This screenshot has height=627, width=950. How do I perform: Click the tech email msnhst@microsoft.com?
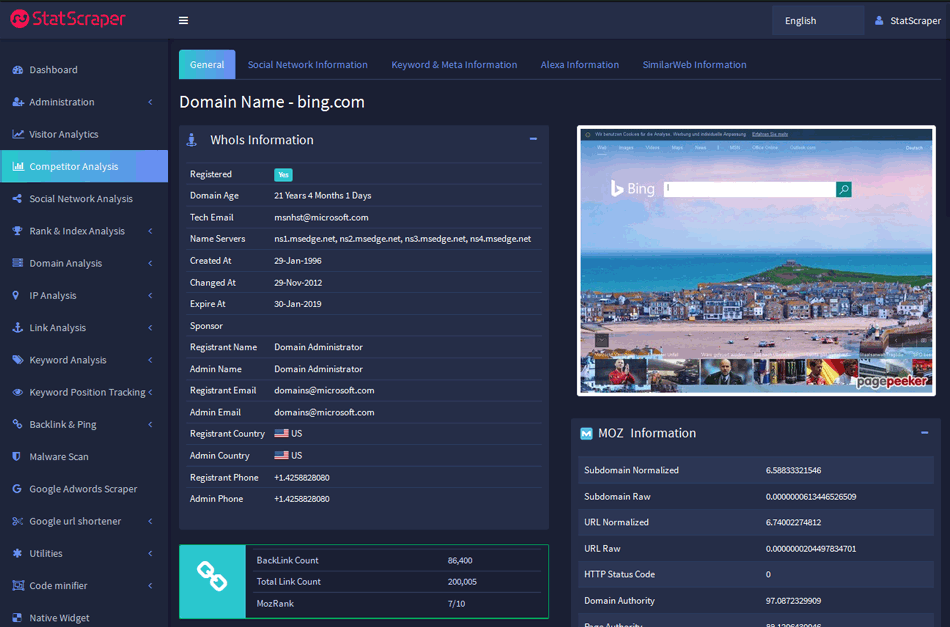321,217
